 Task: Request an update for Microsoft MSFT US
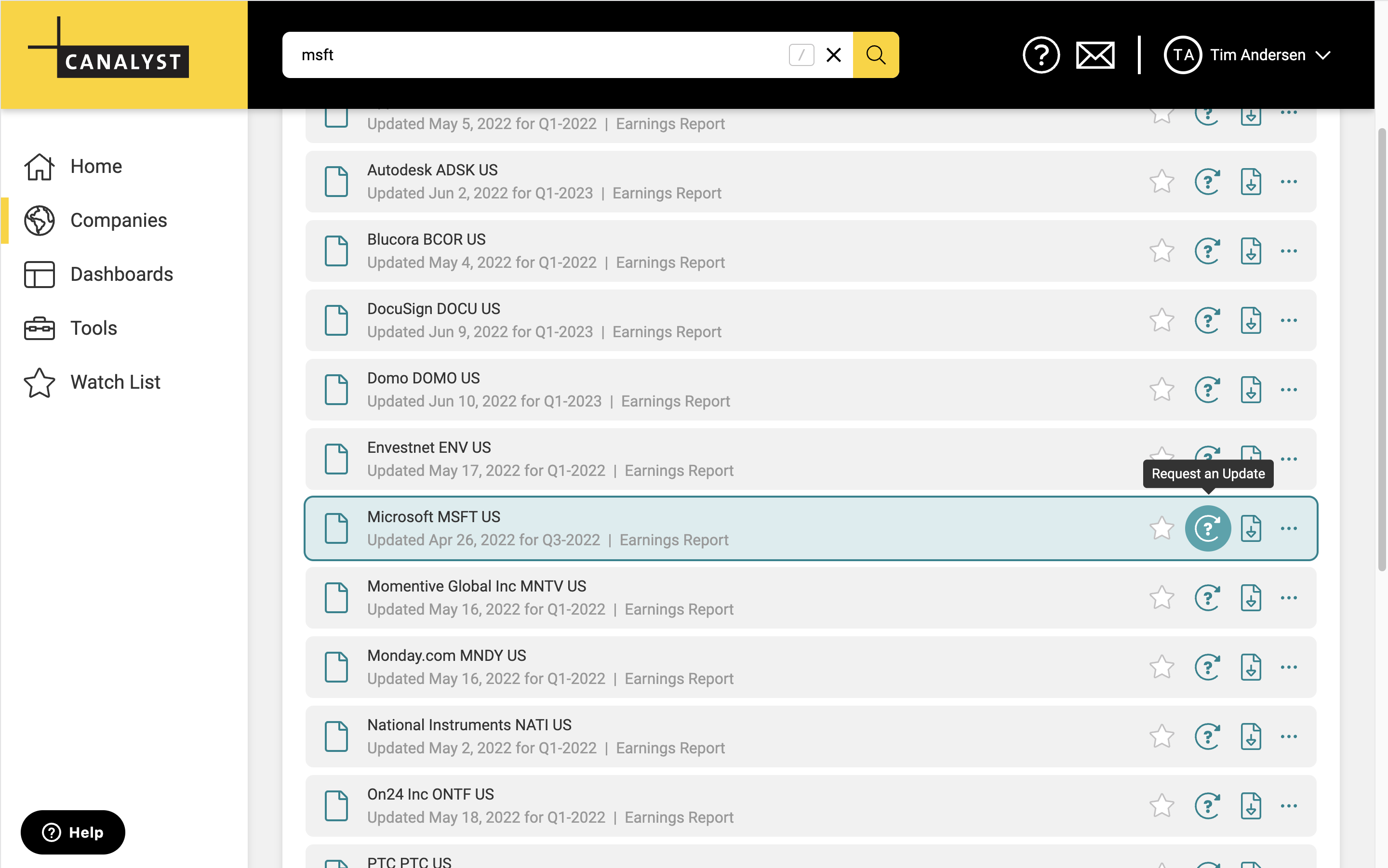click(1207, 528)
